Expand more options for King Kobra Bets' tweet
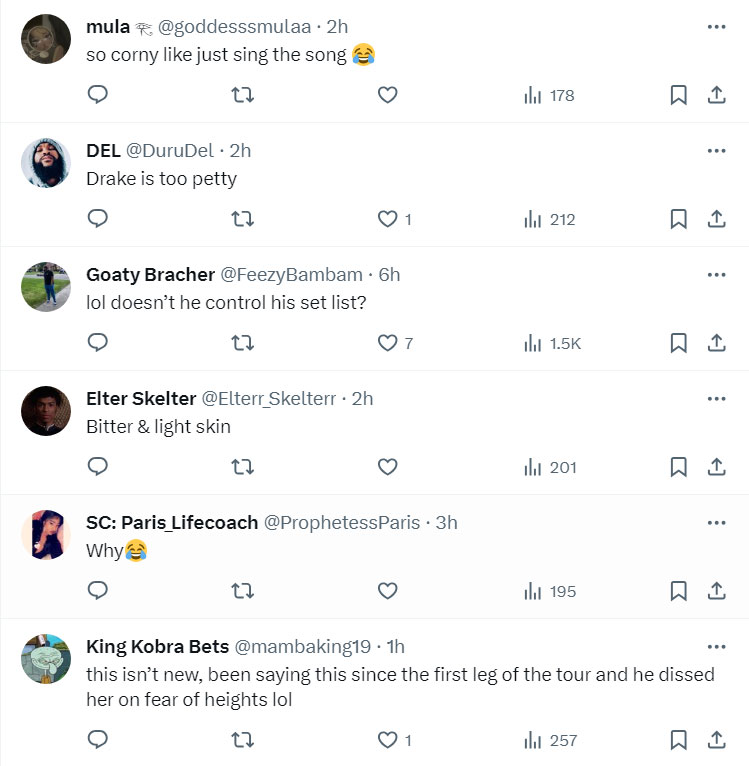 pos(716,647)
